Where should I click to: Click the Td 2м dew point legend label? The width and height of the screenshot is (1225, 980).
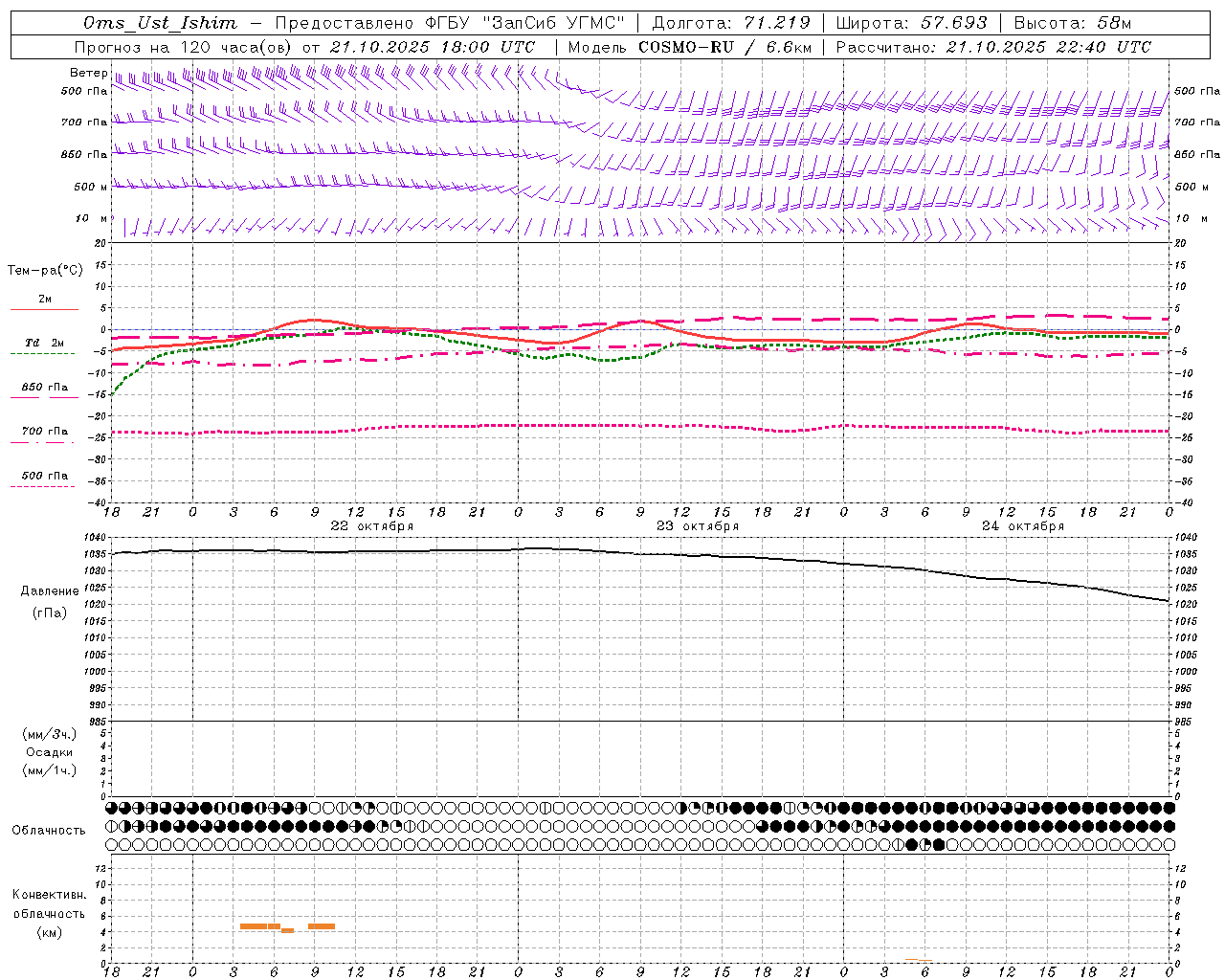coord(44,343)
